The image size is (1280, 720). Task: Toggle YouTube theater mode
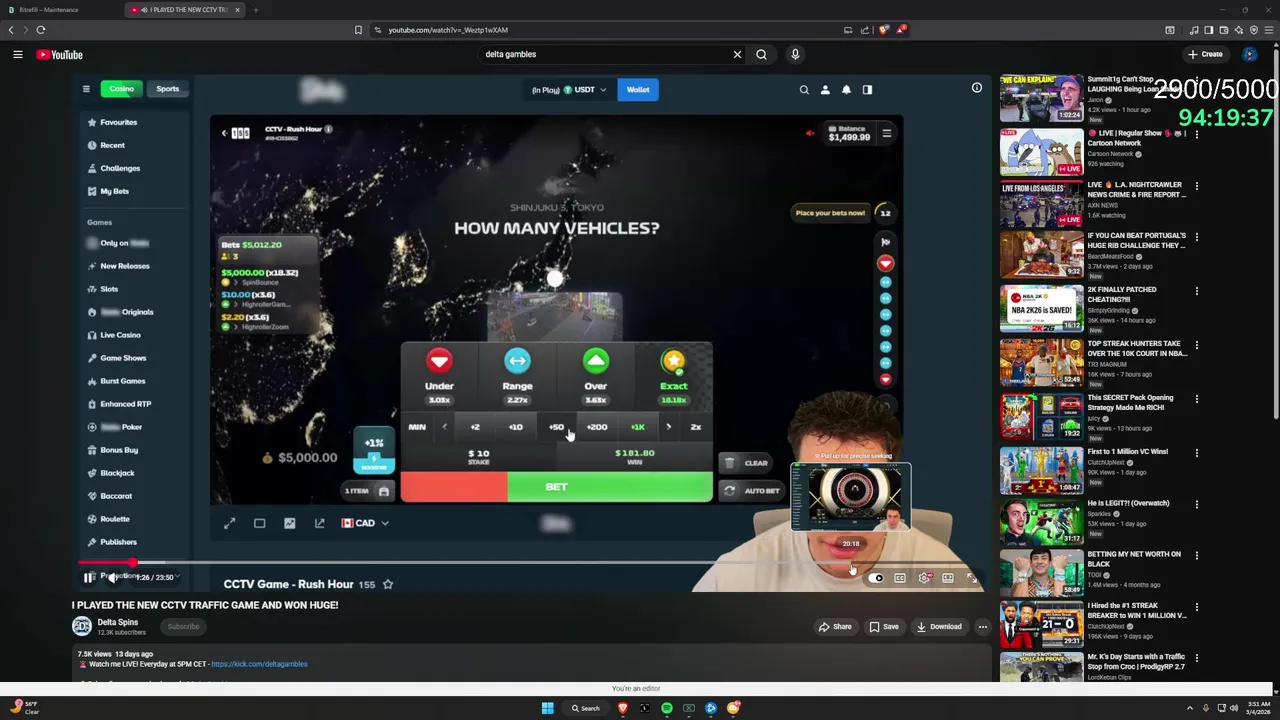click(947, 578)
